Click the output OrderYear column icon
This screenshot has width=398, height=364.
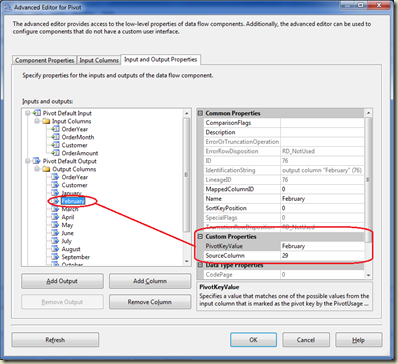point(55,177)
